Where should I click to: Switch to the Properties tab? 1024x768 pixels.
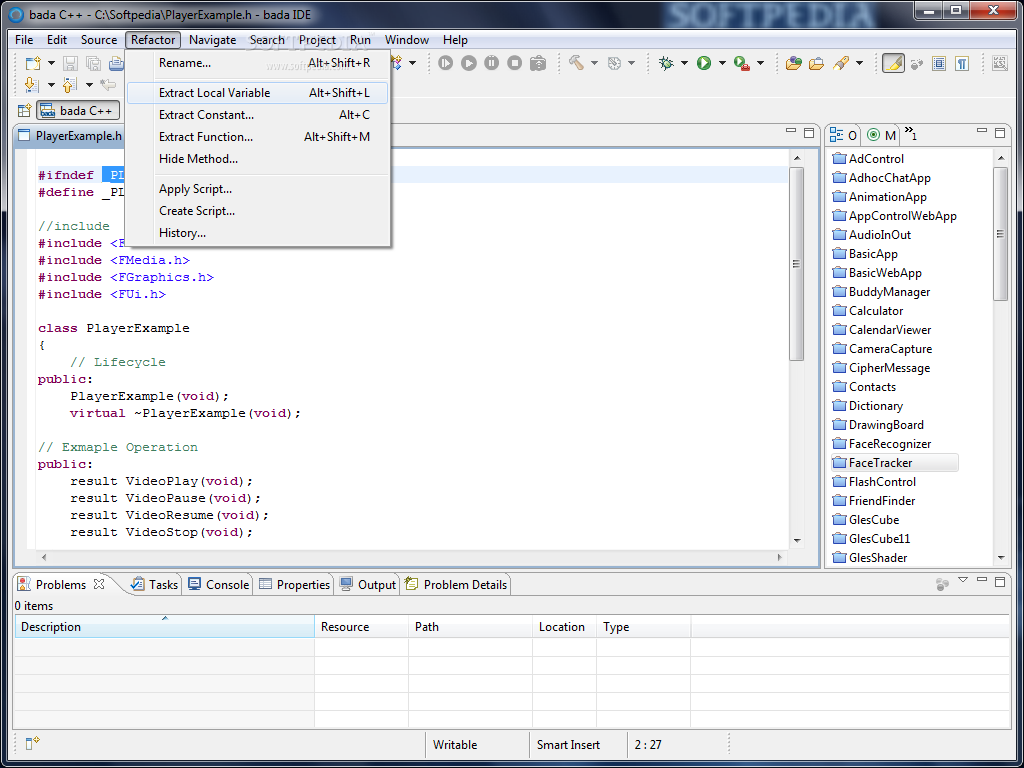pyautogui.click(x=295, y=584)
